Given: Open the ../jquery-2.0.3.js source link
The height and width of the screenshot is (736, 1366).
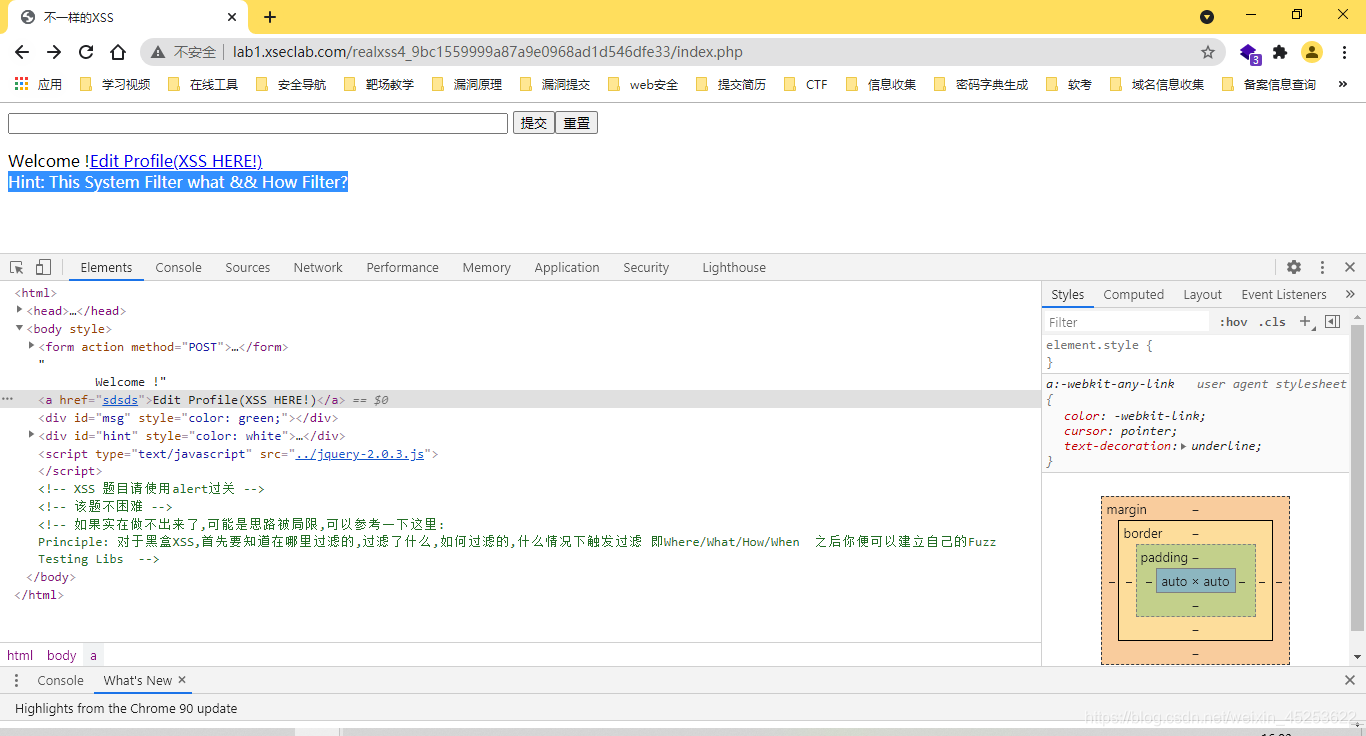Looking at the screenshot, I should pyautogui.click(x=360, y=454).
